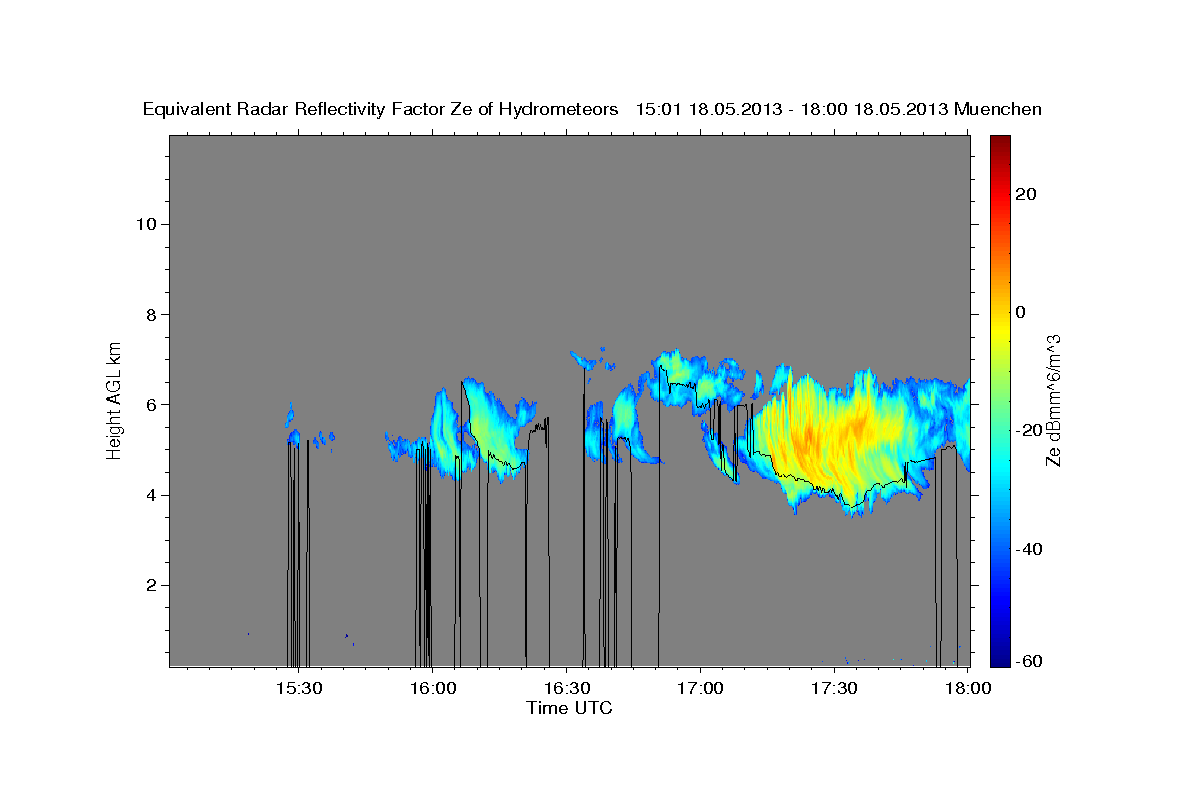
Task: Click the height tick label '10'
Action: click(145, 224)
